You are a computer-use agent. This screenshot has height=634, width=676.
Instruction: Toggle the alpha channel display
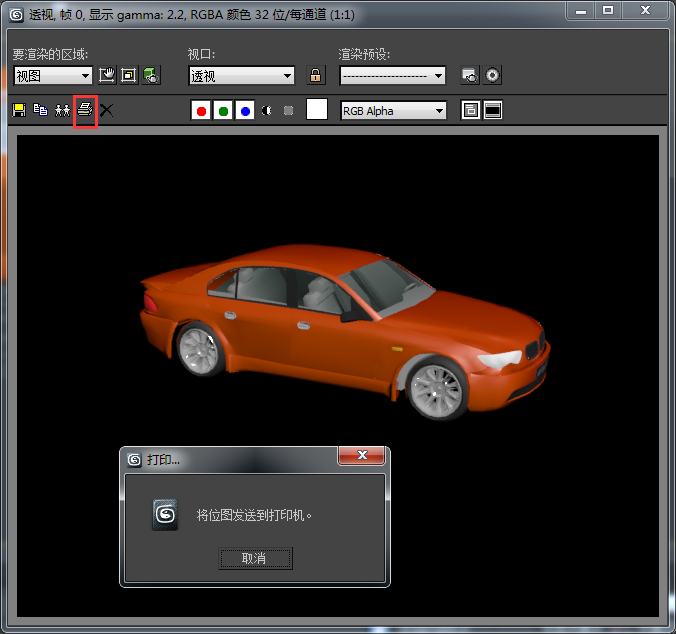pos(267,111)
